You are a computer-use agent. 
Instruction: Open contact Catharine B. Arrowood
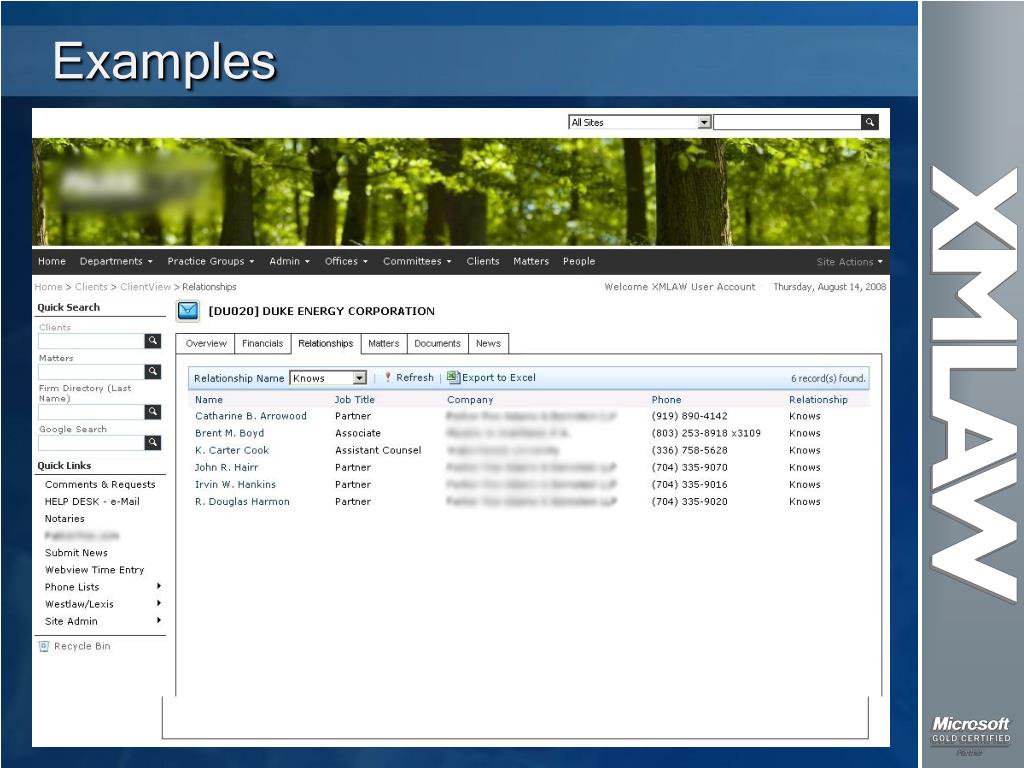pyautogui.click(x=251, y=416)
